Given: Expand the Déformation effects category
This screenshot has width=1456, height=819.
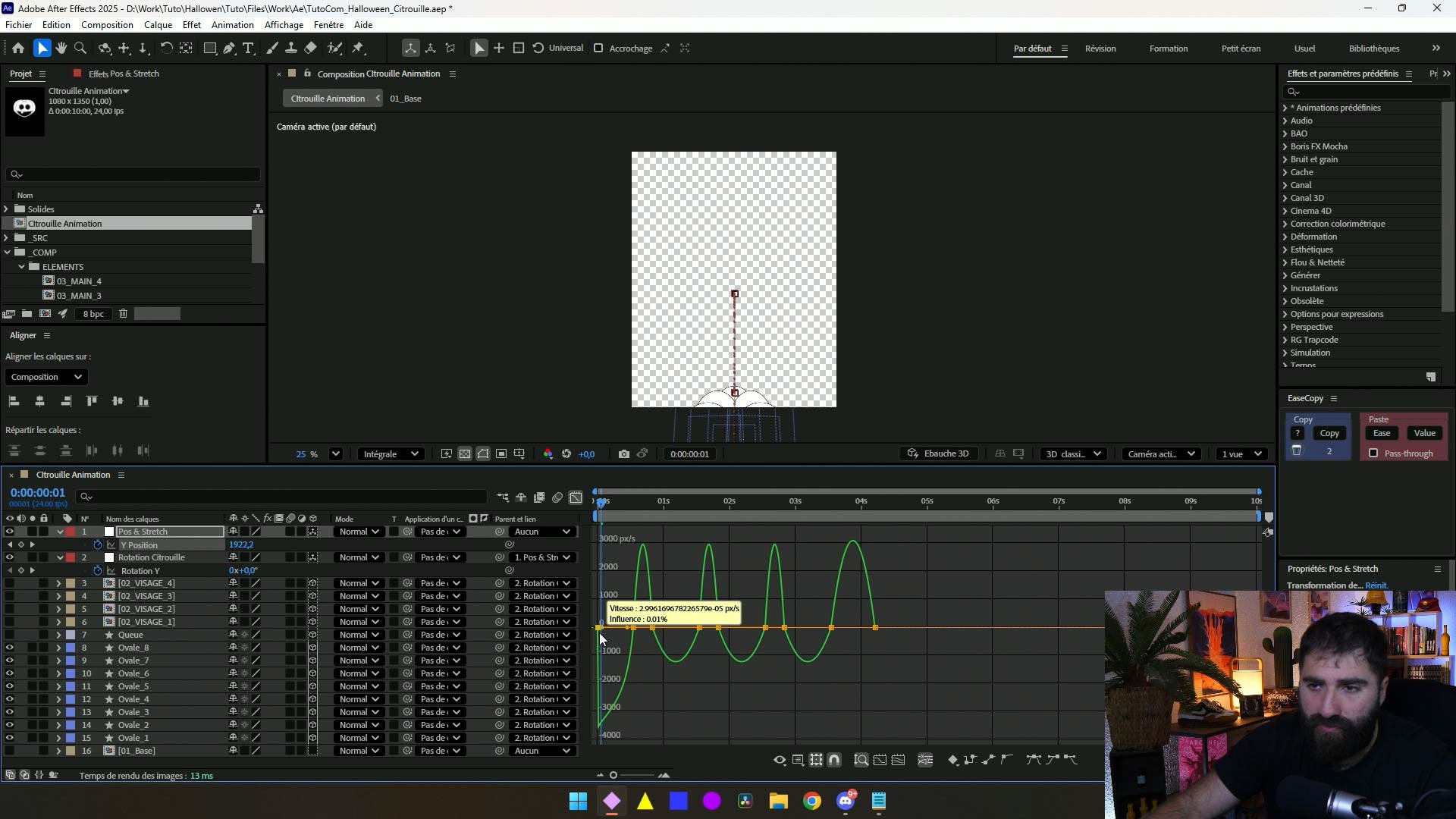Looking at the screenshot, I should (x=1285, y=237).
